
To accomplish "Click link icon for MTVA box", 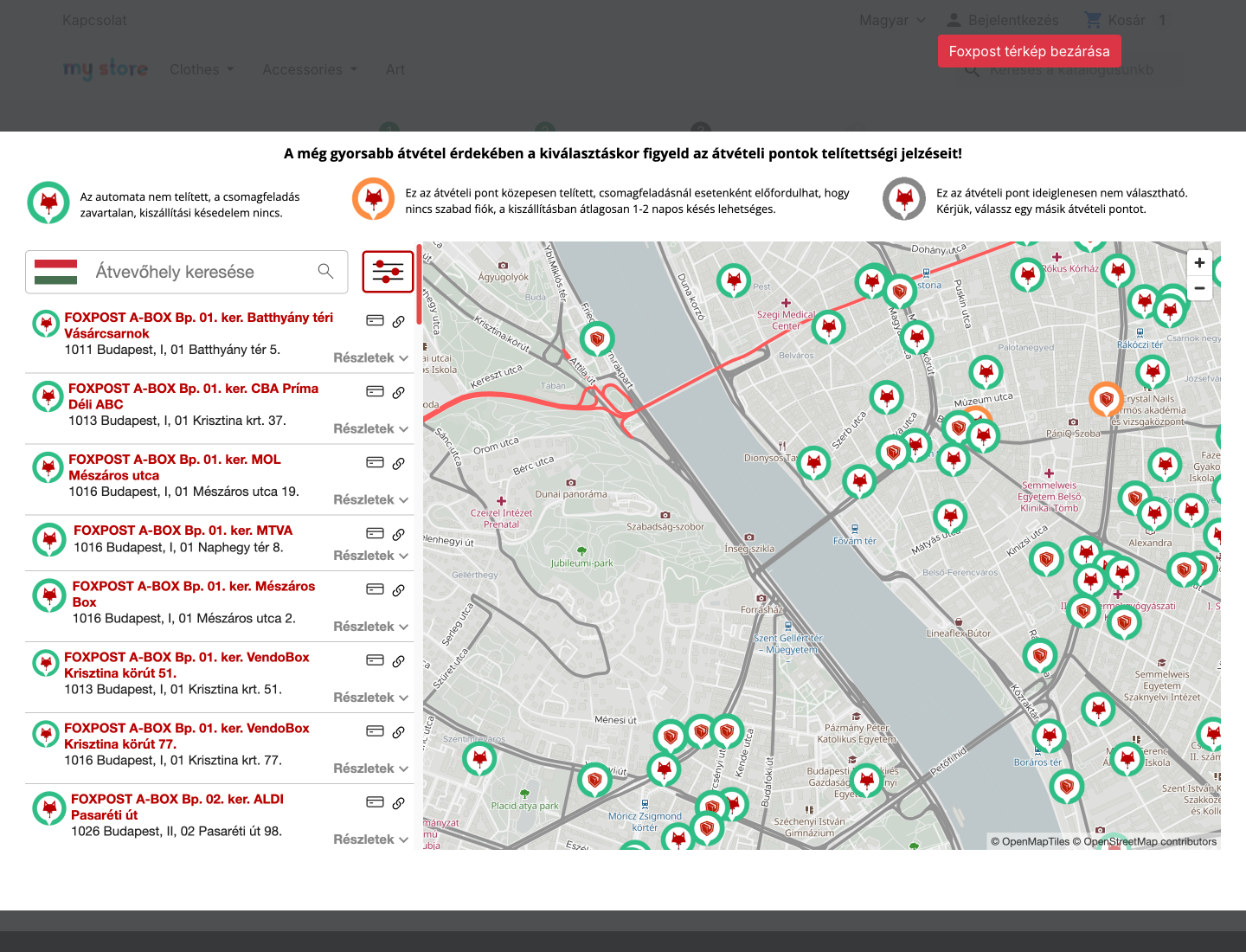I will [399, 534].
